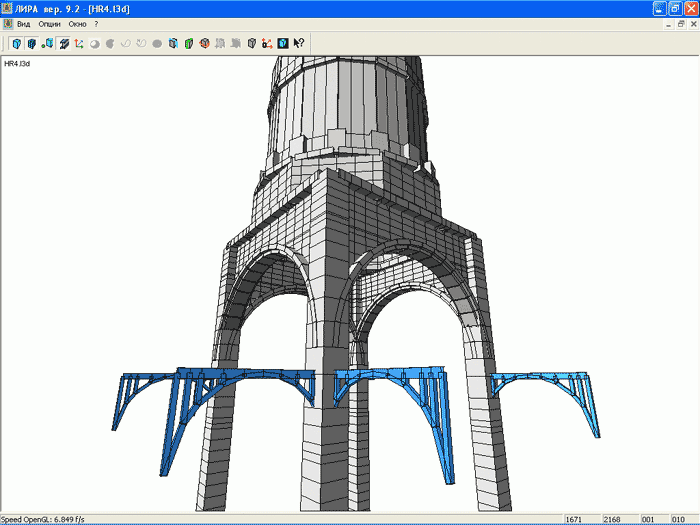Open the Вид menu
This screenshot has width=700, height=525.
23,24
